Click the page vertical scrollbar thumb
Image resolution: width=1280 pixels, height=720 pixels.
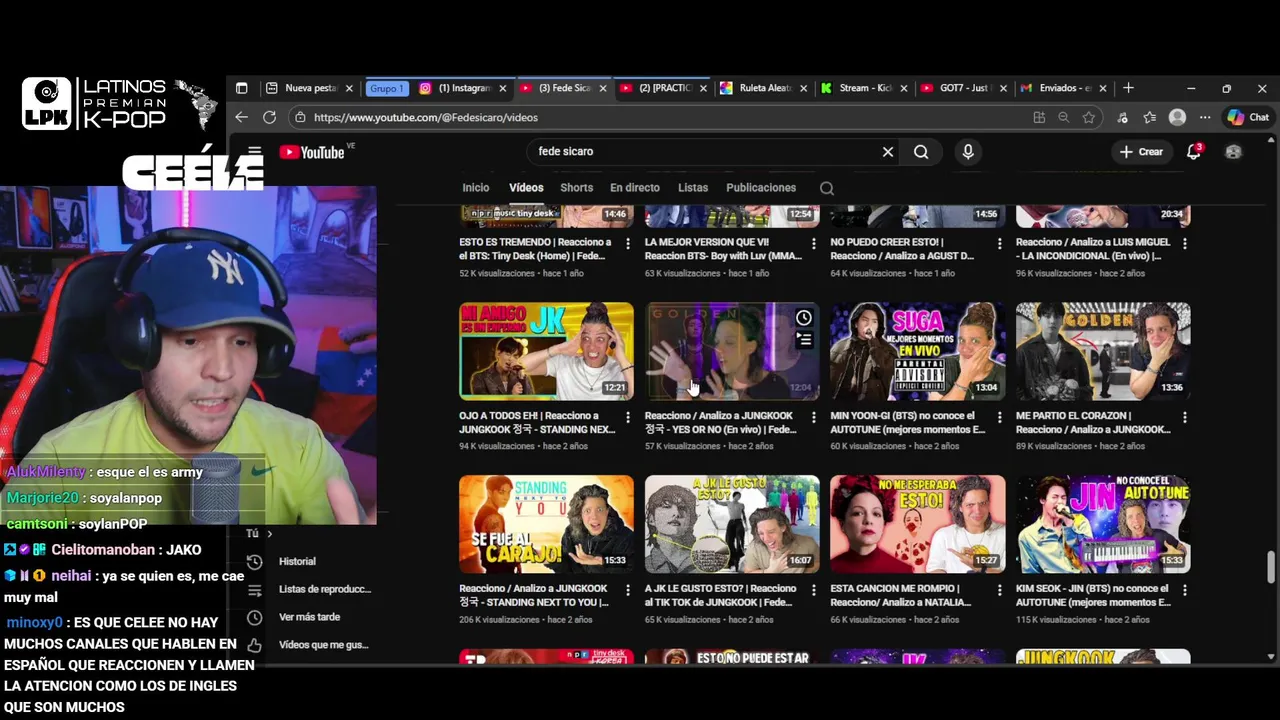click(1271, 566)
